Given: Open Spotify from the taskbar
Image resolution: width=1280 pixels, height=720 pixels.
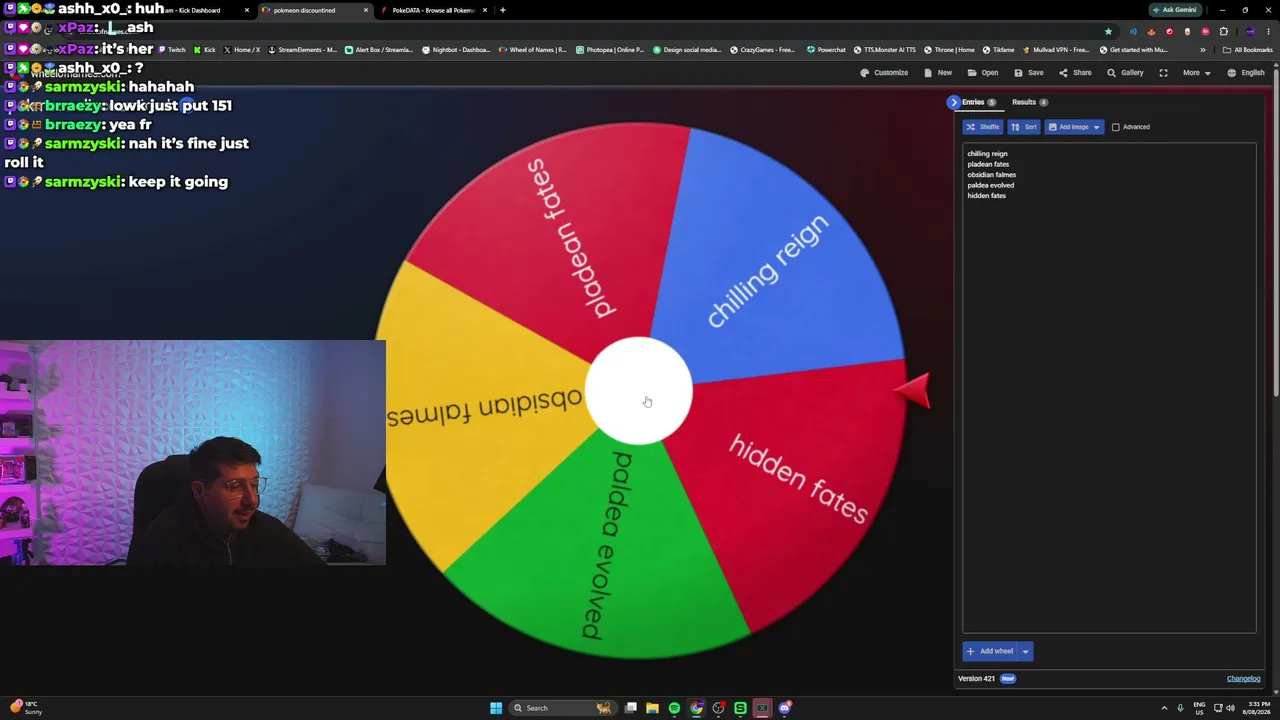Looking at the screenshot, I should (674, 708).
